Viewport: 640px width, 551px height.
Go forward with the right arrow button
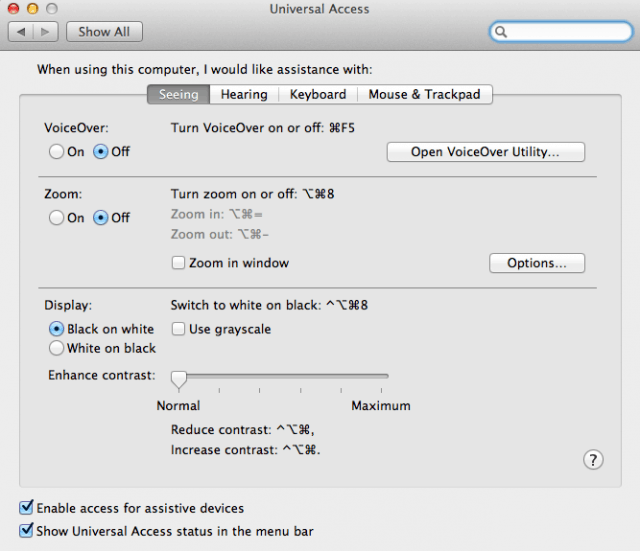coord(46,32)
